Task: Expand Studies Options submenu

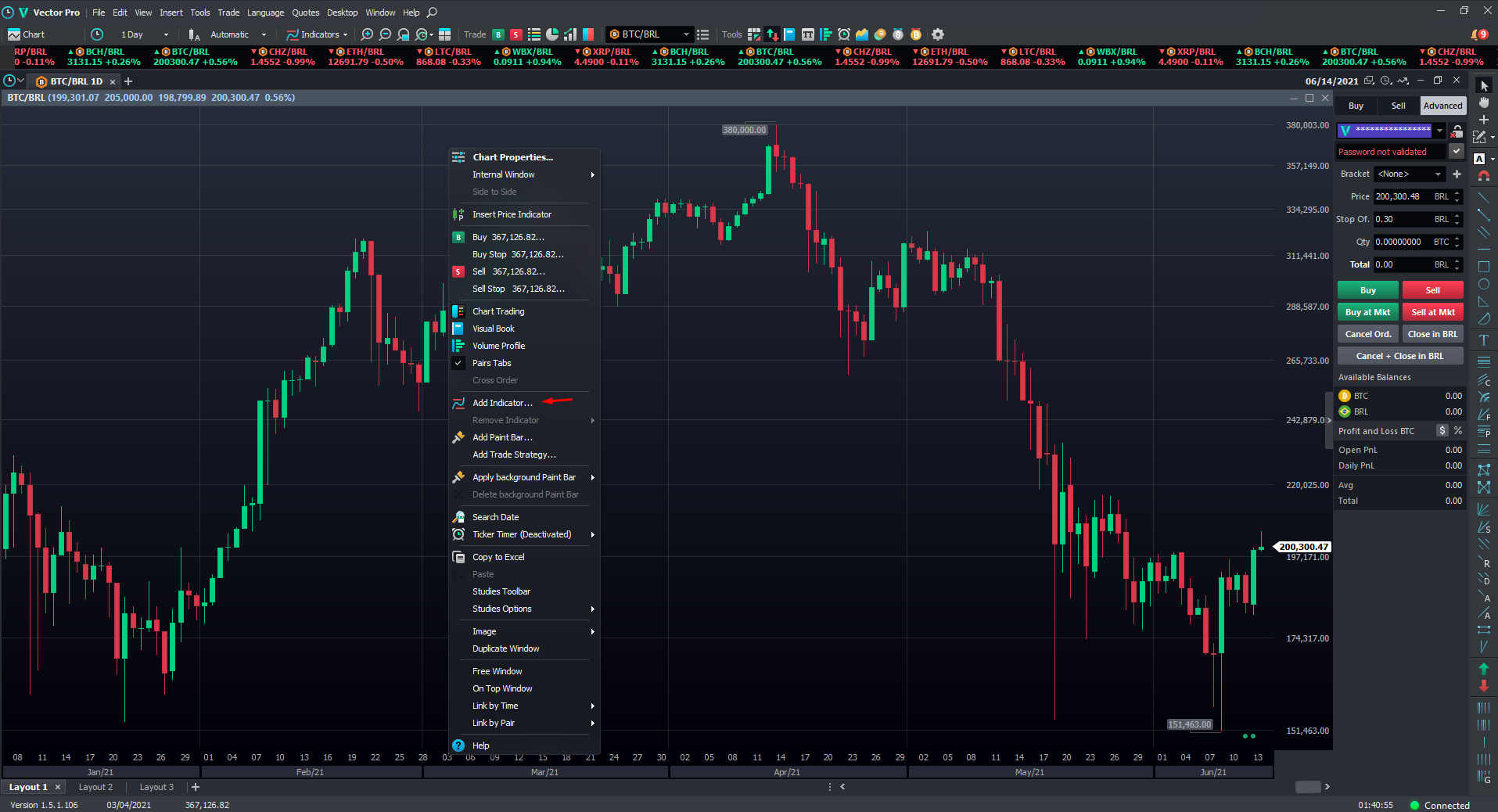Action: point(524,609)
